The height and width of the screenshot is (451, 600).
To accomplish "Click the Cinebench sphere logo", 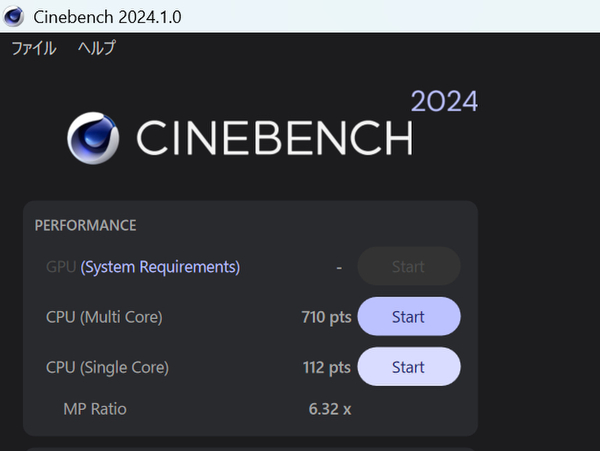I will 93,138.
